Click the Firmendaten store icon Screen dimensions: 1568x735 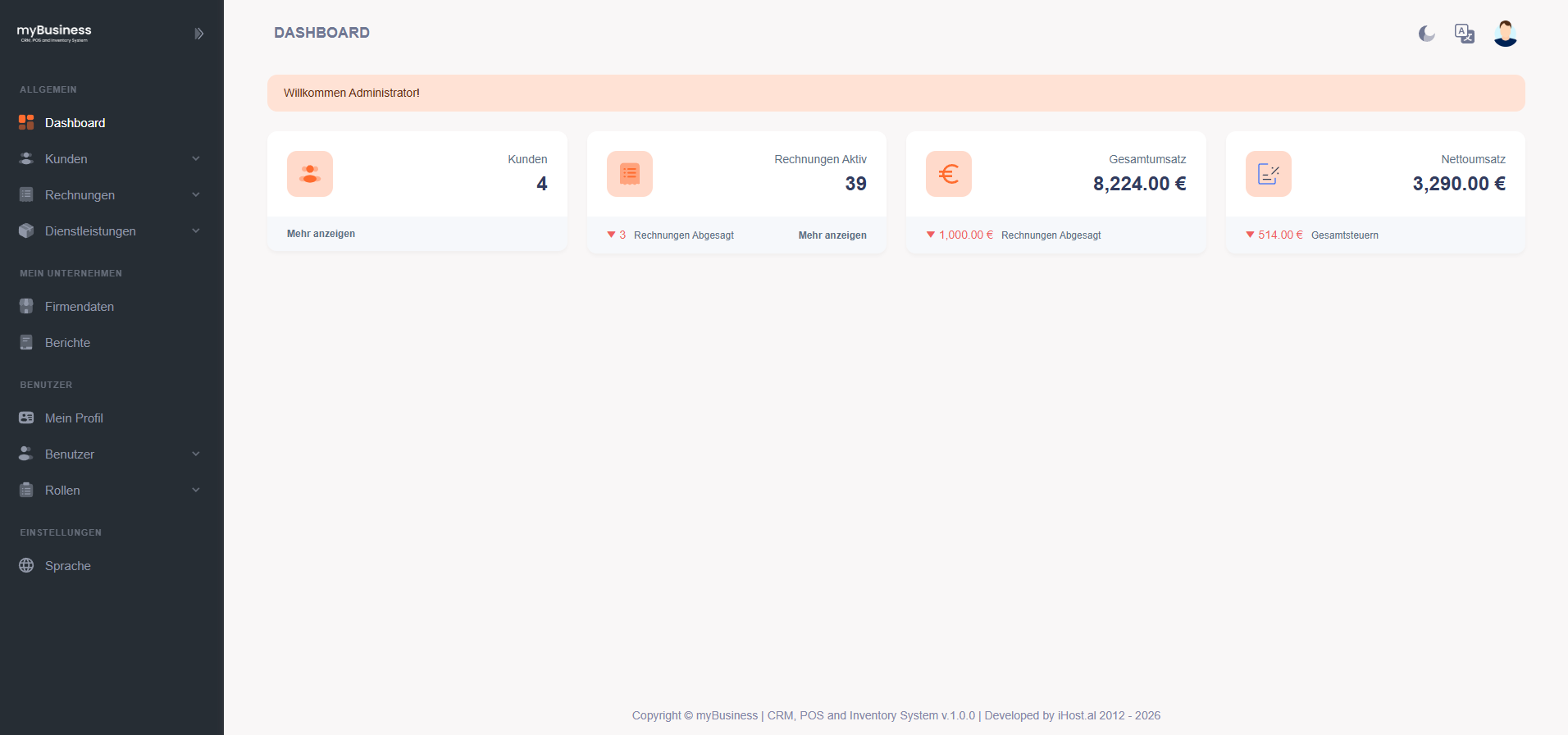26,306
